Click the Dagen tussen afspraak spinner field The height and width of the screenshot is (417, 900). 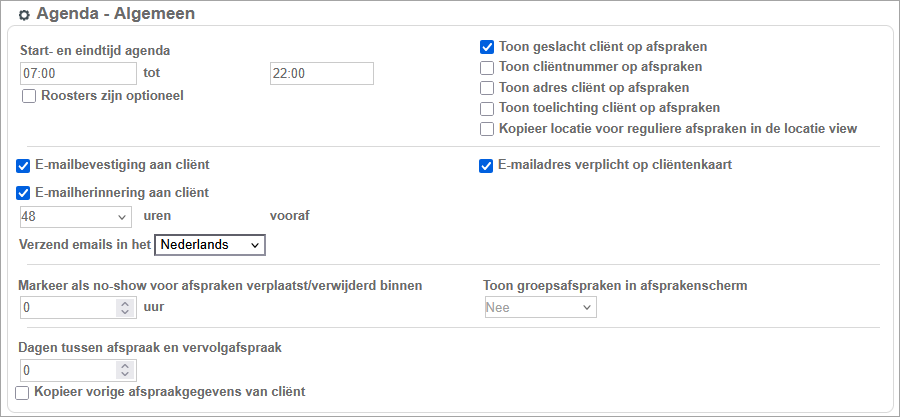(x=68, y=370)
